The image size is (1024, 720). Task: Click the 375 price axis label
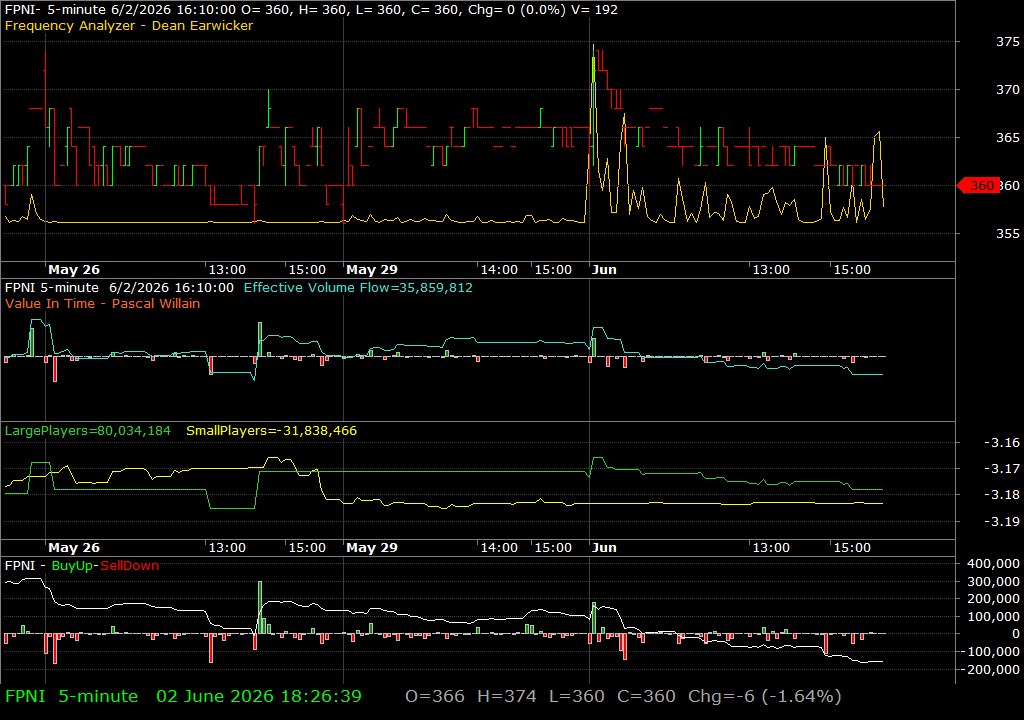[x=1007, y=42]
